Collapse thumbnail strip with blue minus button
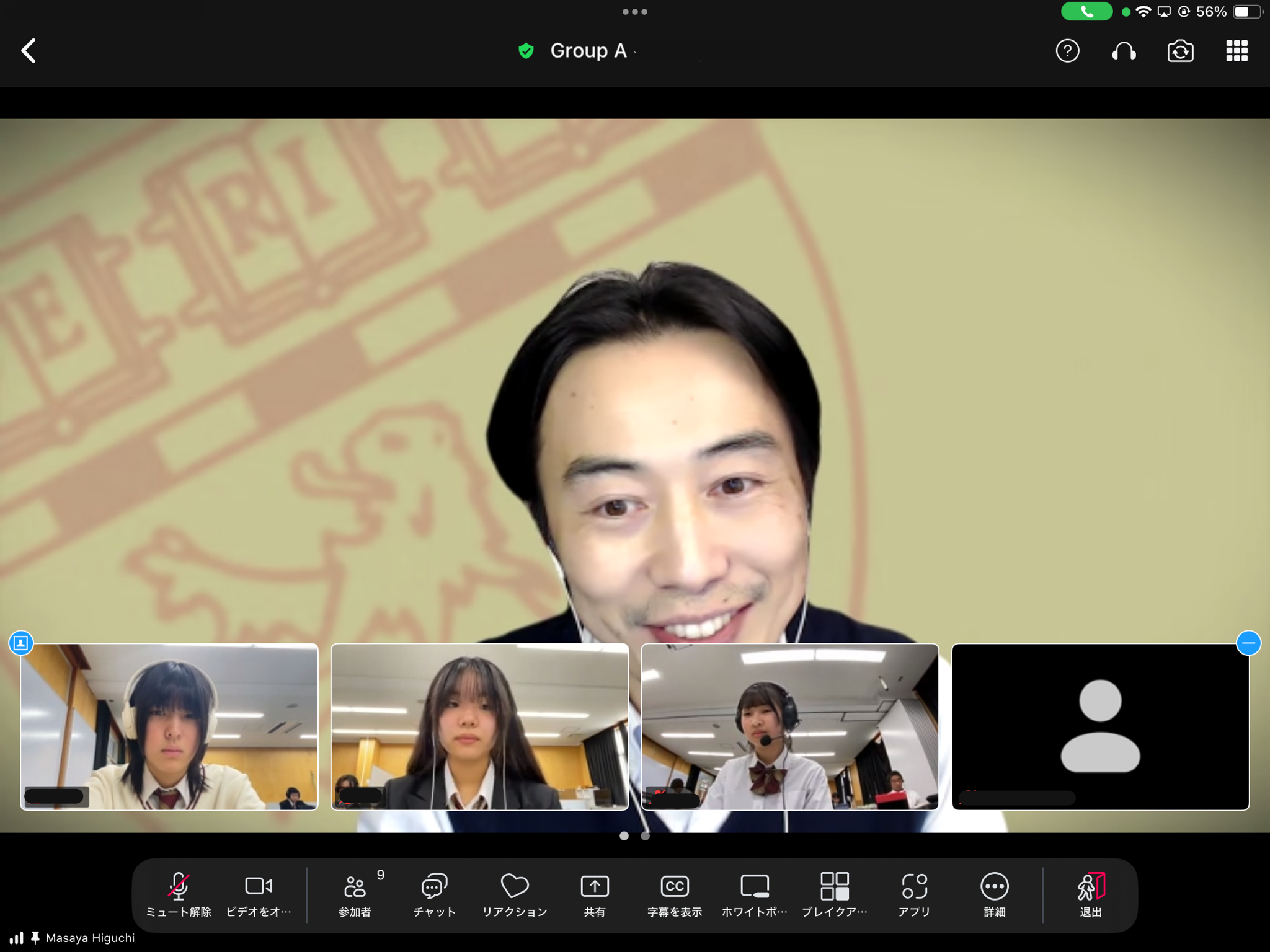 pyautogui.click(x=1248, y=643)
